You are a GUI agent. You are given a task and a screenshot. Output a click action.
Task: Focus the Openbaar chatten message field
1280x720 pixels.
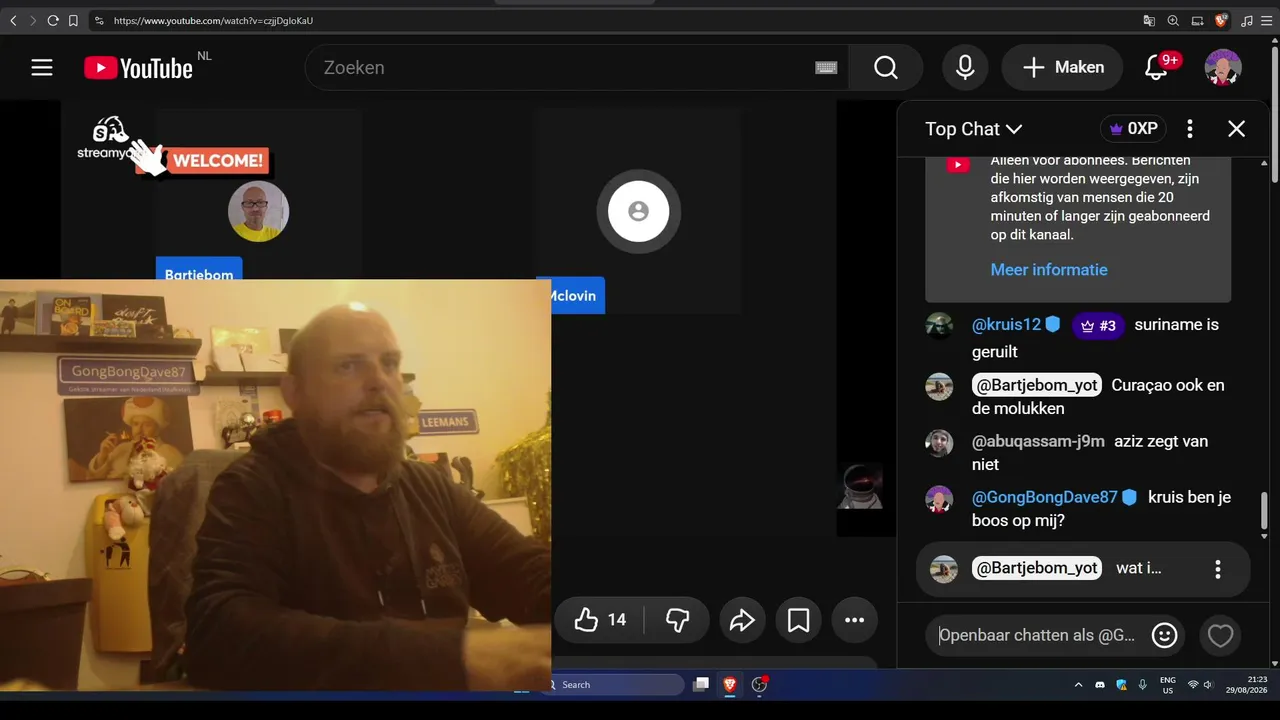point(1037,635)
